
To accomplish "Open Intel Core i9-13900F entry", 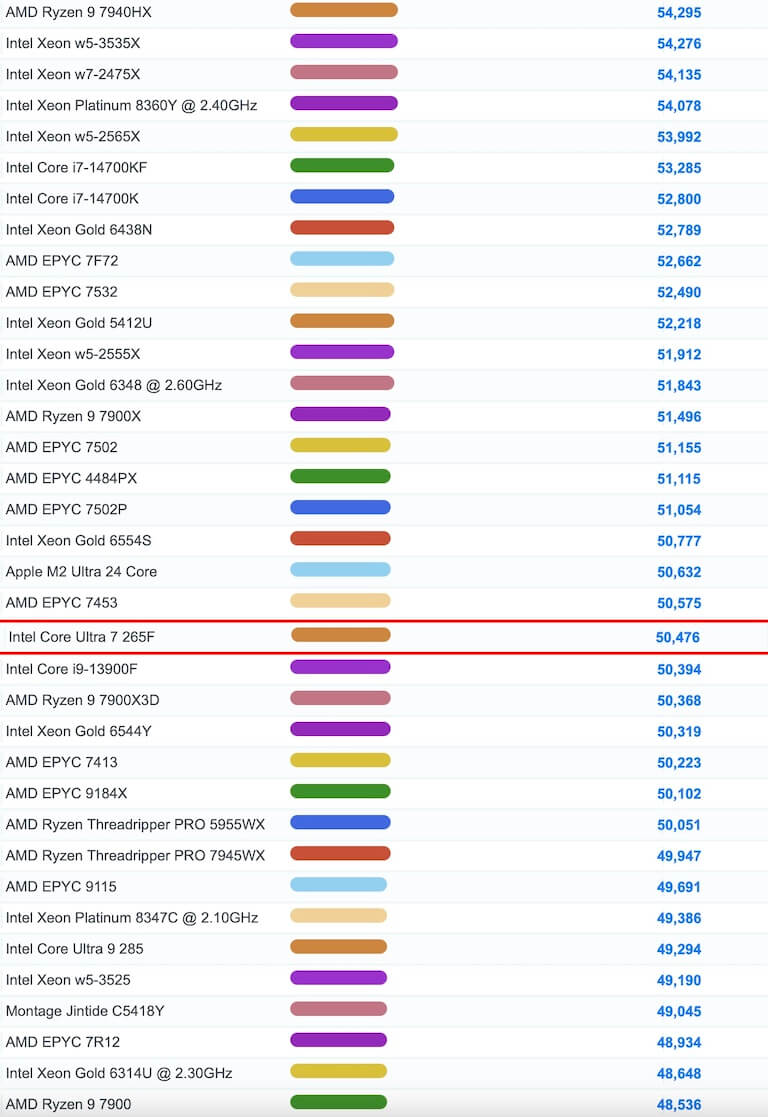I will (x=71, y=669).
